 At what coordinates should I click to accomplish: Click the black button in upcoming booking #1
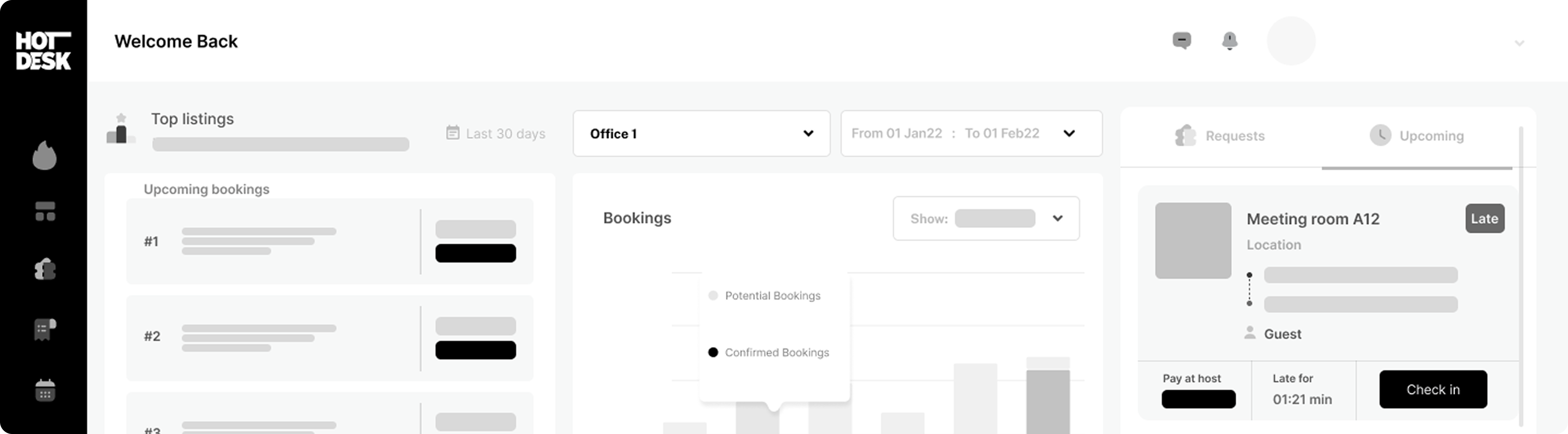click(x=475, y=253)
